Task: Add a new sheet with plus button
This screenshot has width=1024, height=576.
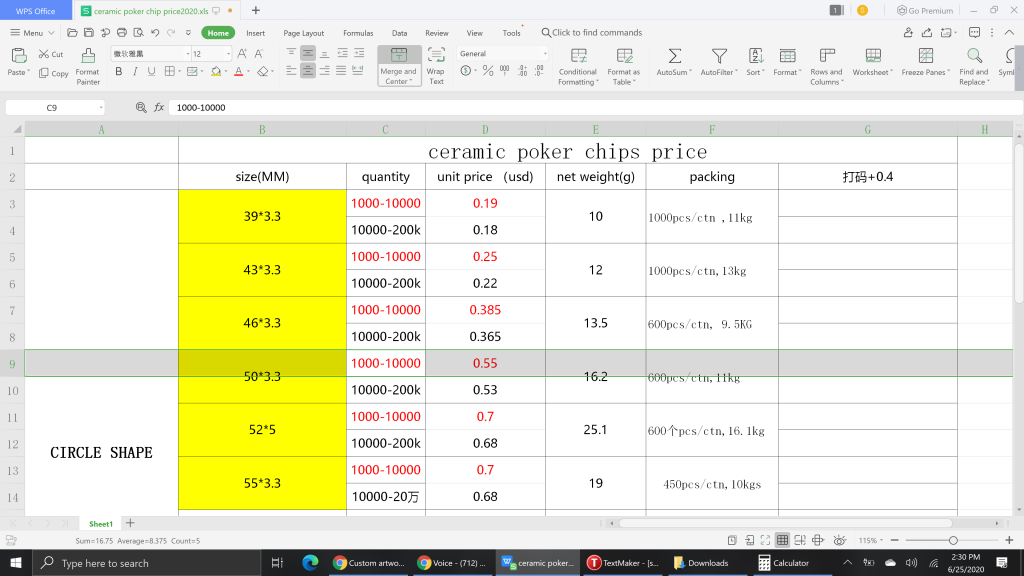Action: pyautogui.click(x=130, y=523)
